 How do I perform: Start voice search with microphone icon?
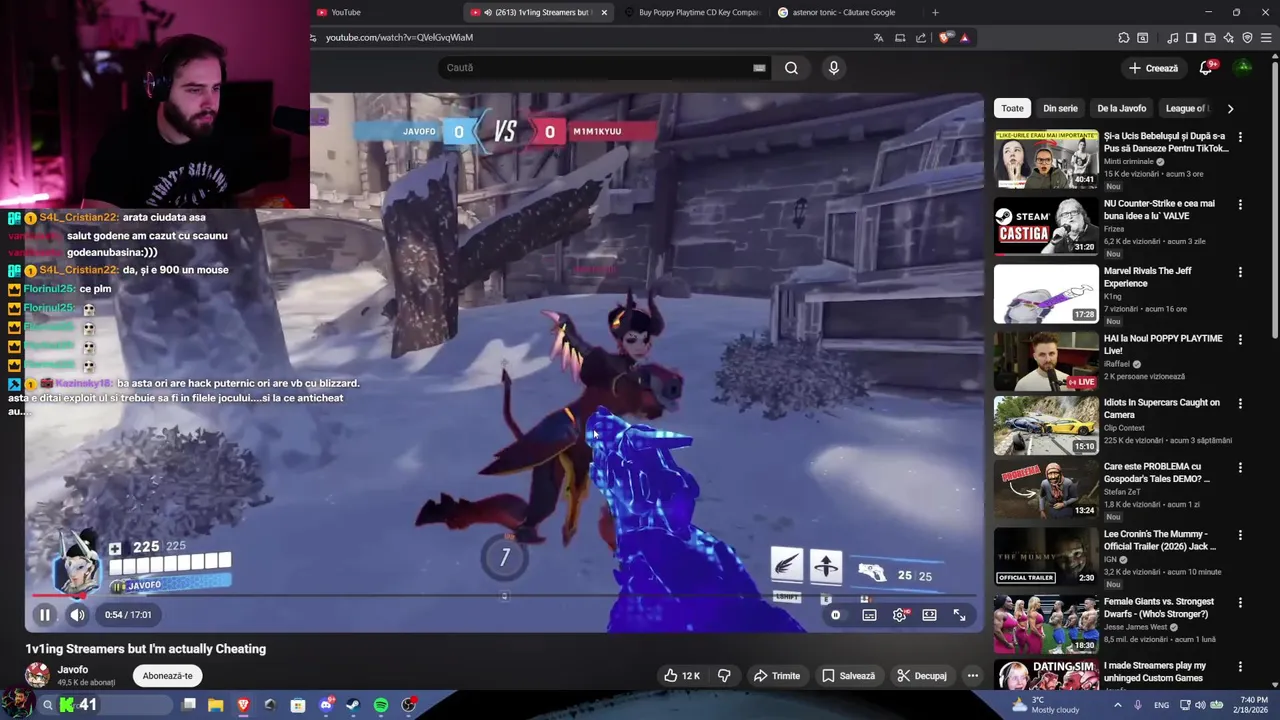pos(833,68)
